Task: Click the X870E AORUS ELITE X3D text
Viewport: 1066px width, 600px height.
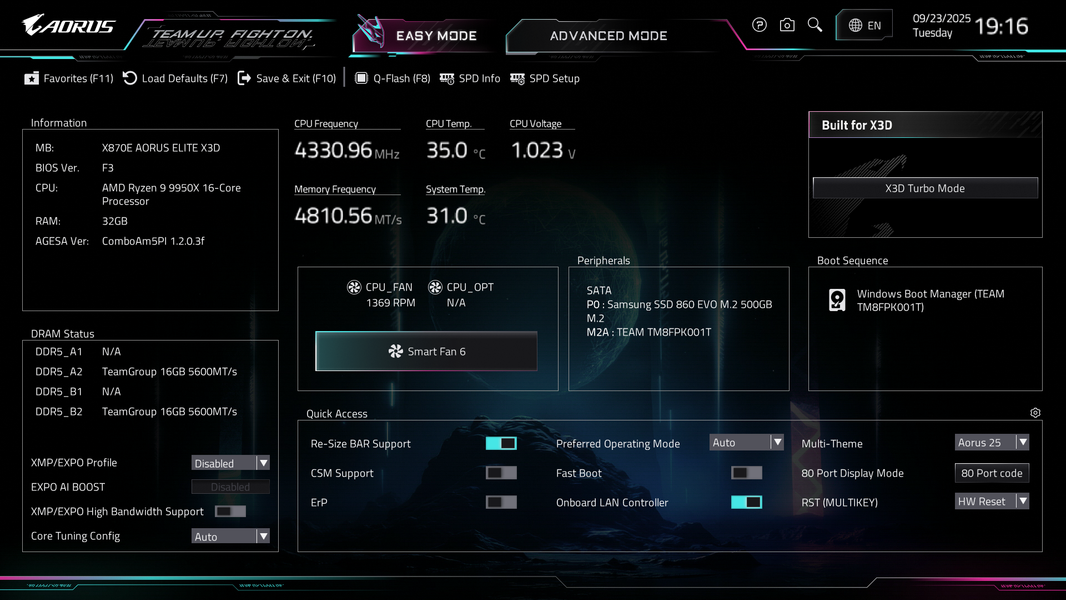Action: click(x=161, y=147)
